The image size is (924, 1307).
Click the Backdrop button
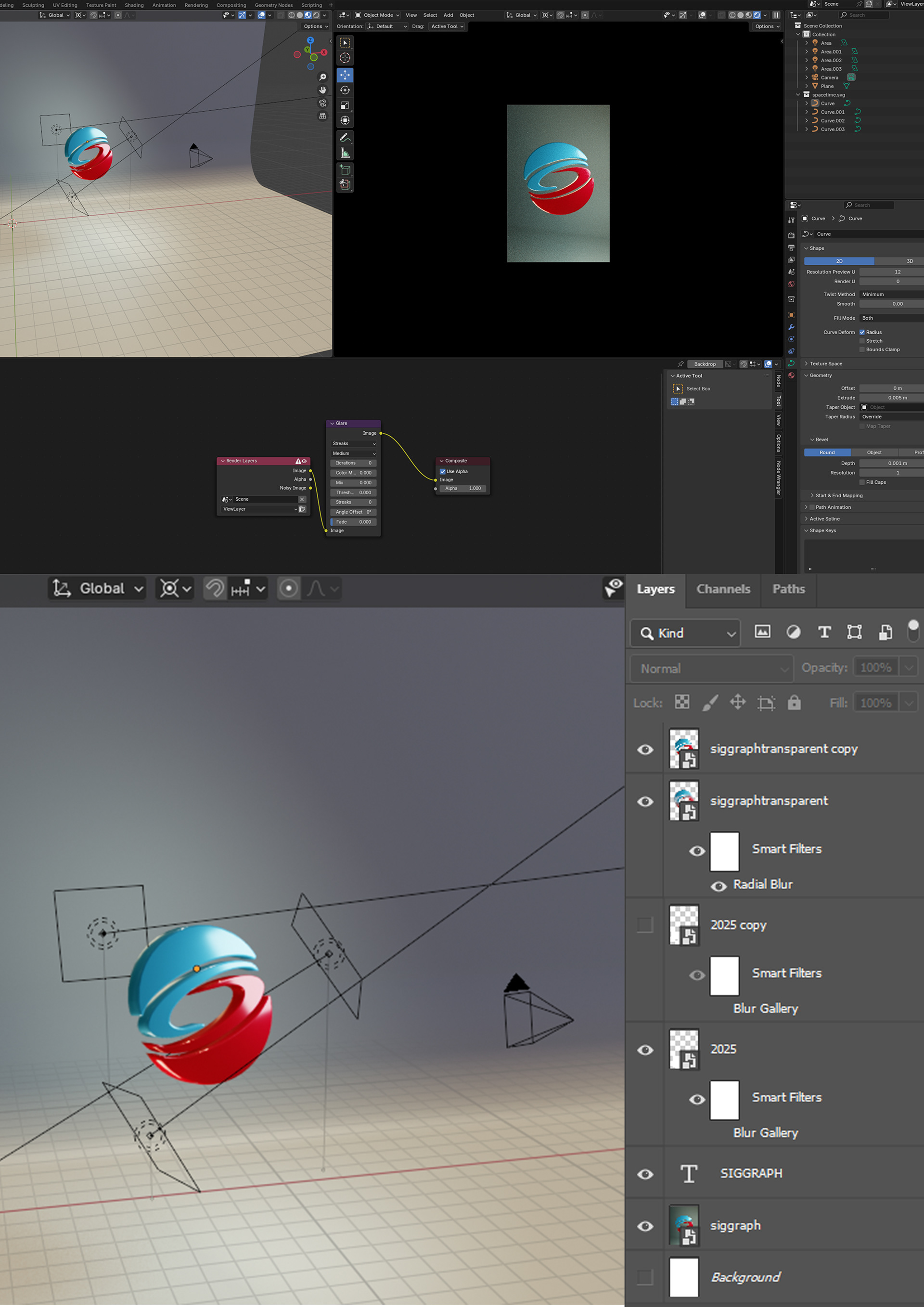click(x=705, y=364)
